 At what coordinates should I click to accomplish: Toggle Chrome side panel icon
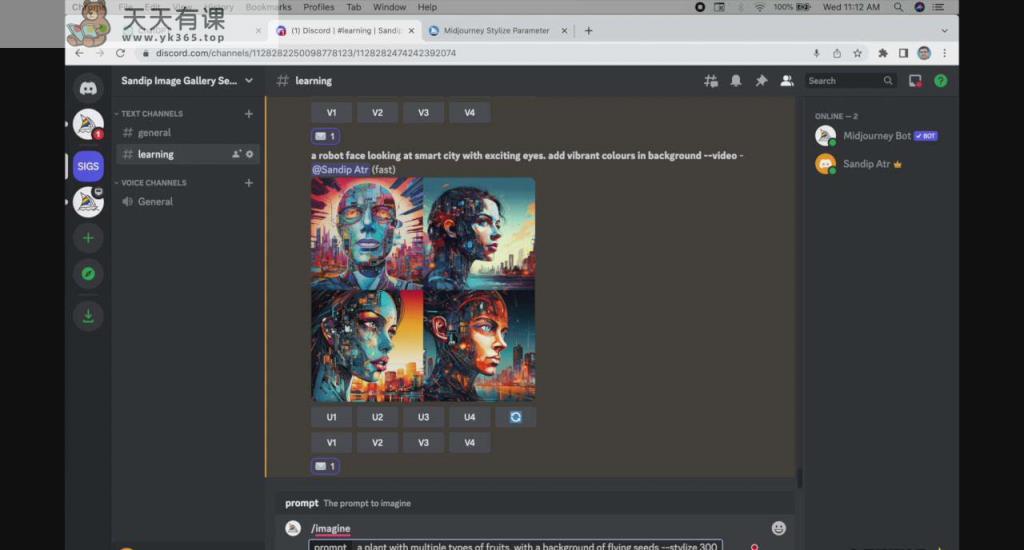[x=903, y=54]
